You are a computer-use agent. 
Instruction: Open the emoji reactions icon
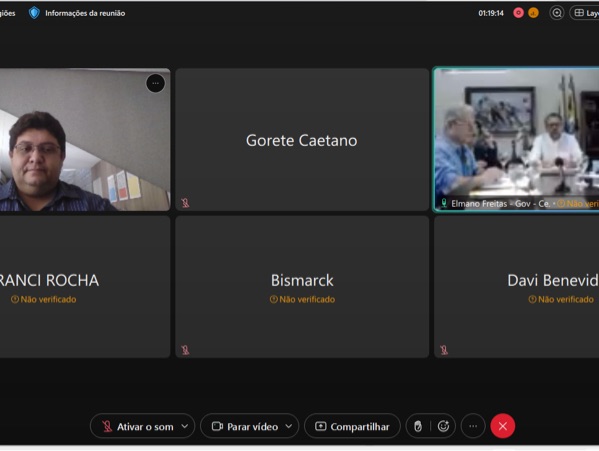[443, 426]
